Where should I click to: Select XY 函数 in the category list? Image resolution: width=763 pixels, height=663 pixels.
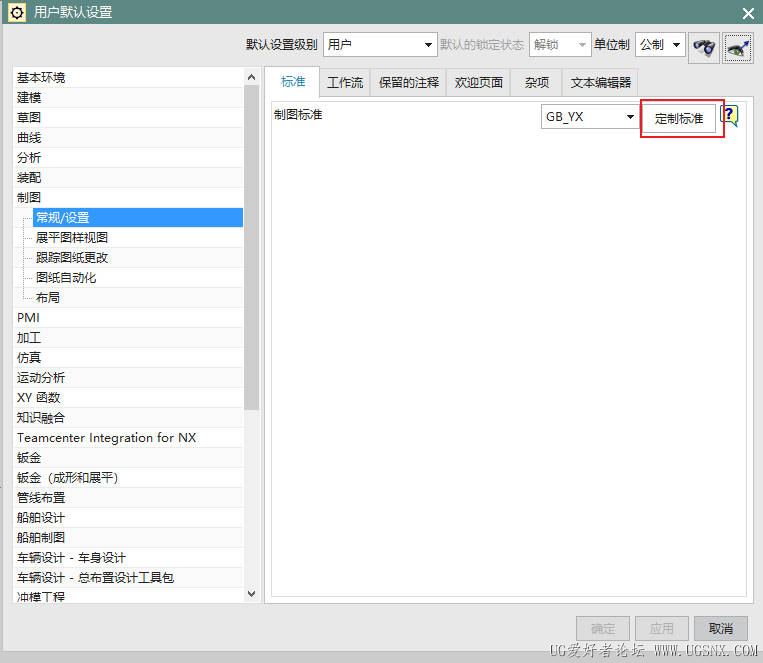[x=128, y=398]
